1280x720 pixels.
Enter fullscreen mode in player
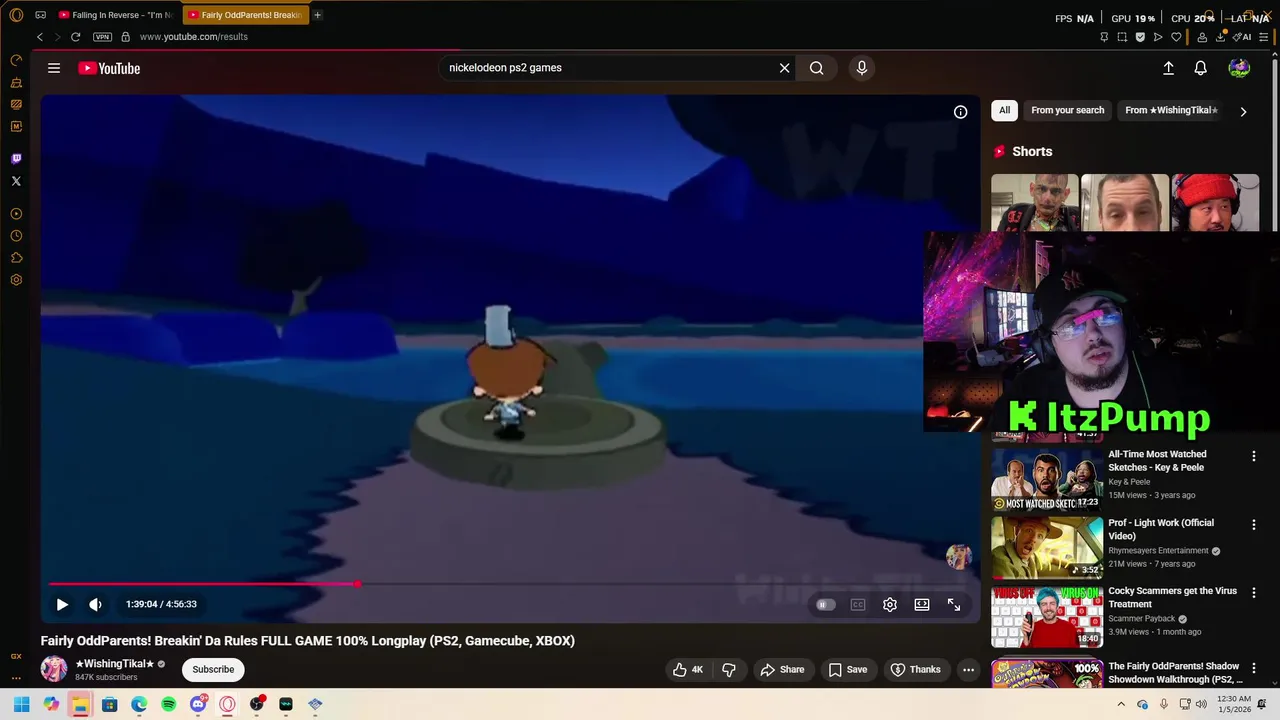click(954, 604)
